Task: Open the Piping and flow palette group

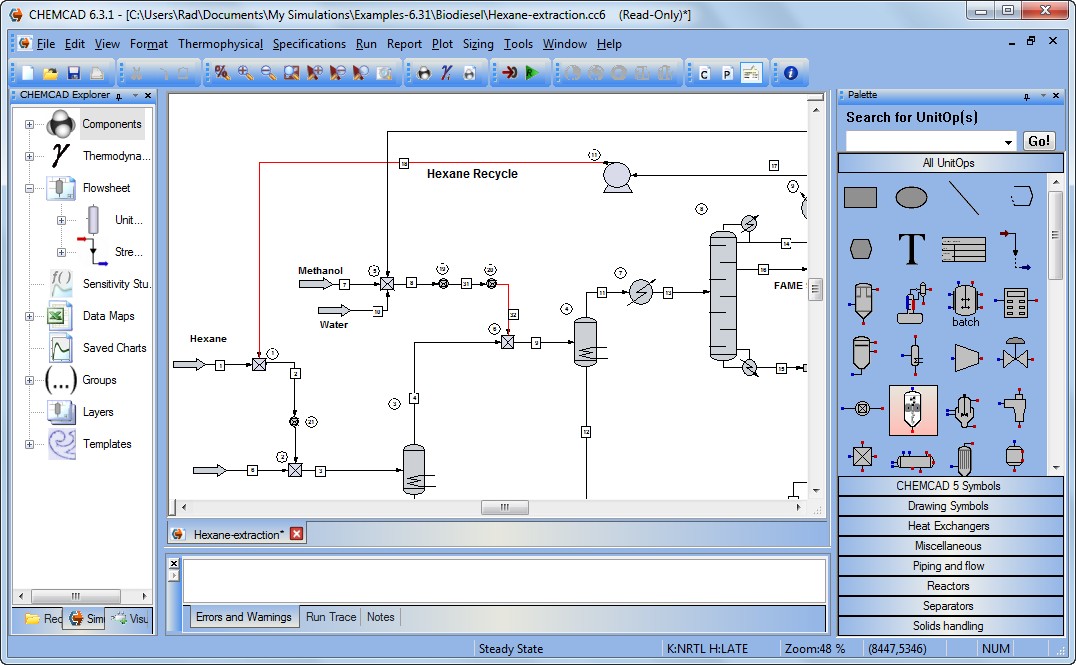Action: (950, 565)
